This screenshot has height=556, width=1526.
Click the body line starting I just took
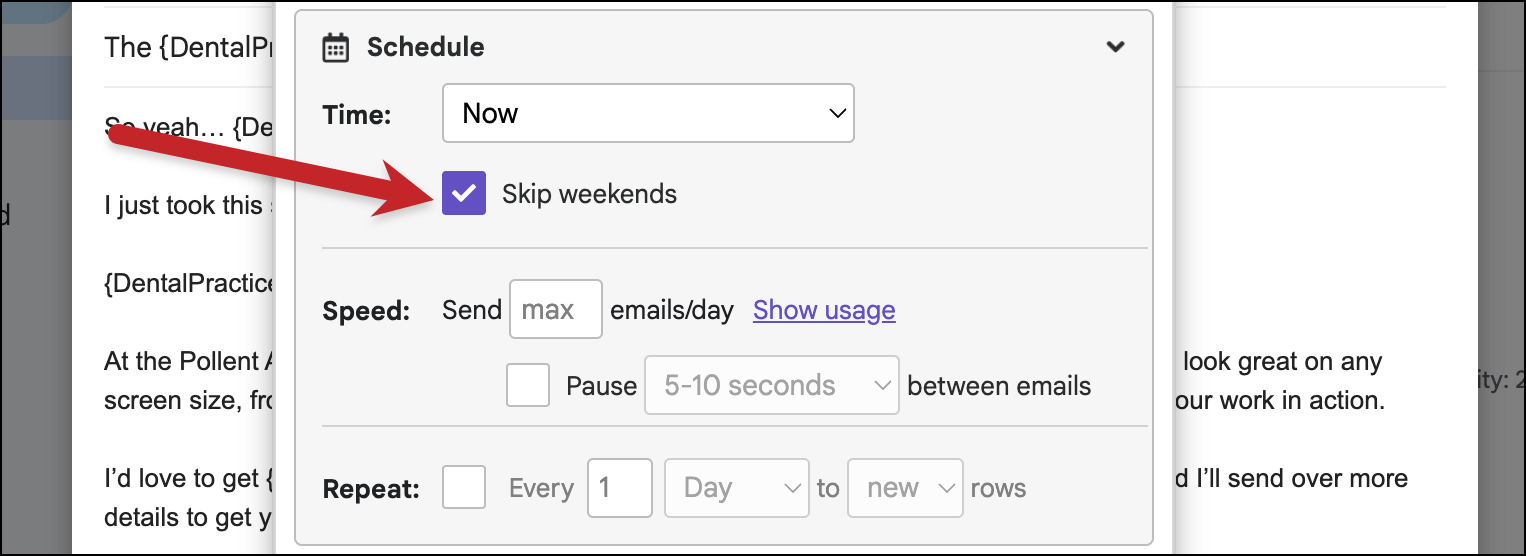pyautogui.click(x=190, y=205)
